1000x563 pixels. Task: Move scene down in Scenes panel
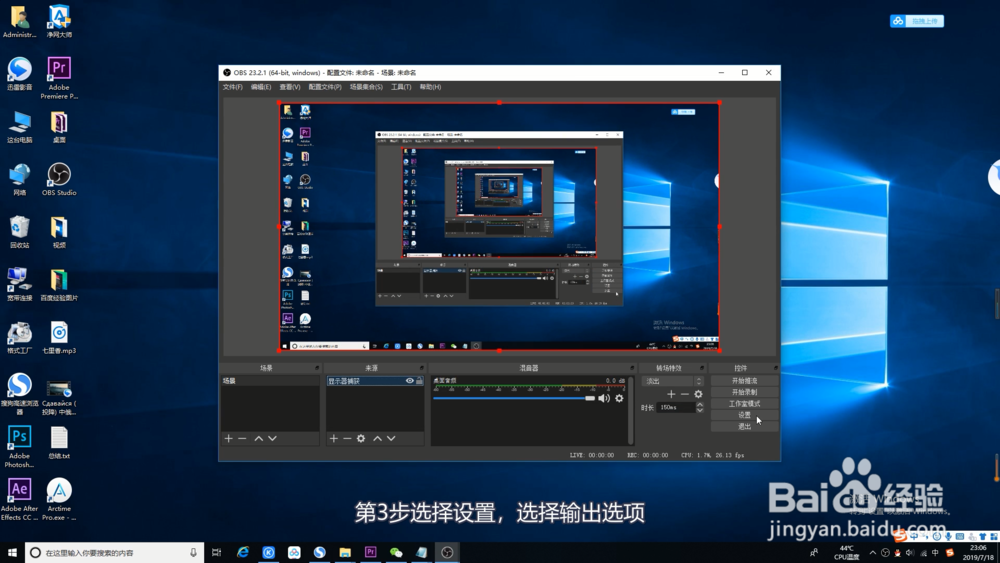pos(272,439)
